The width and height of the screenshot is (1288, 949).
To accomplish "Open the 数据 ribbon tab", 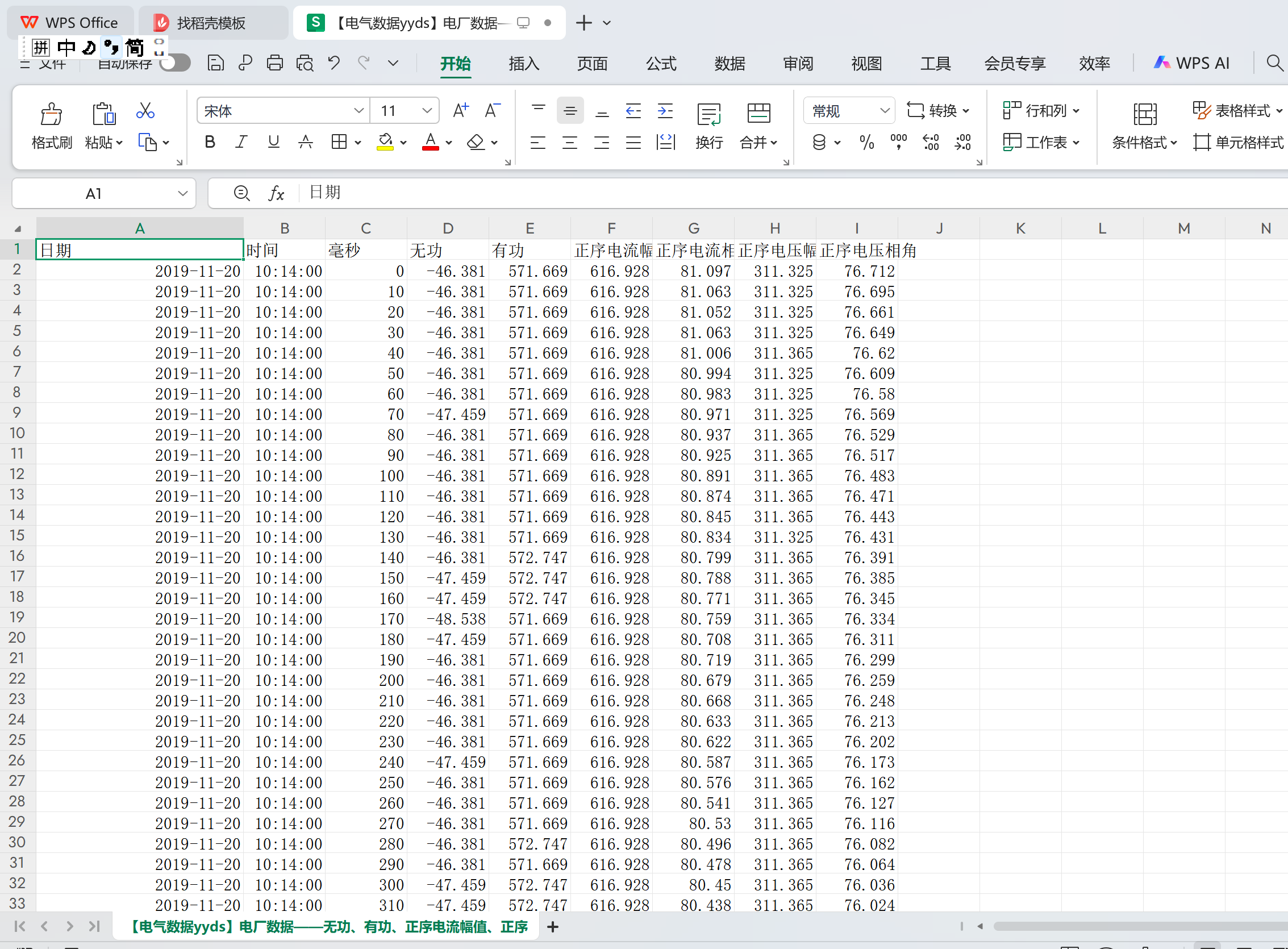I will coord(730,63).
